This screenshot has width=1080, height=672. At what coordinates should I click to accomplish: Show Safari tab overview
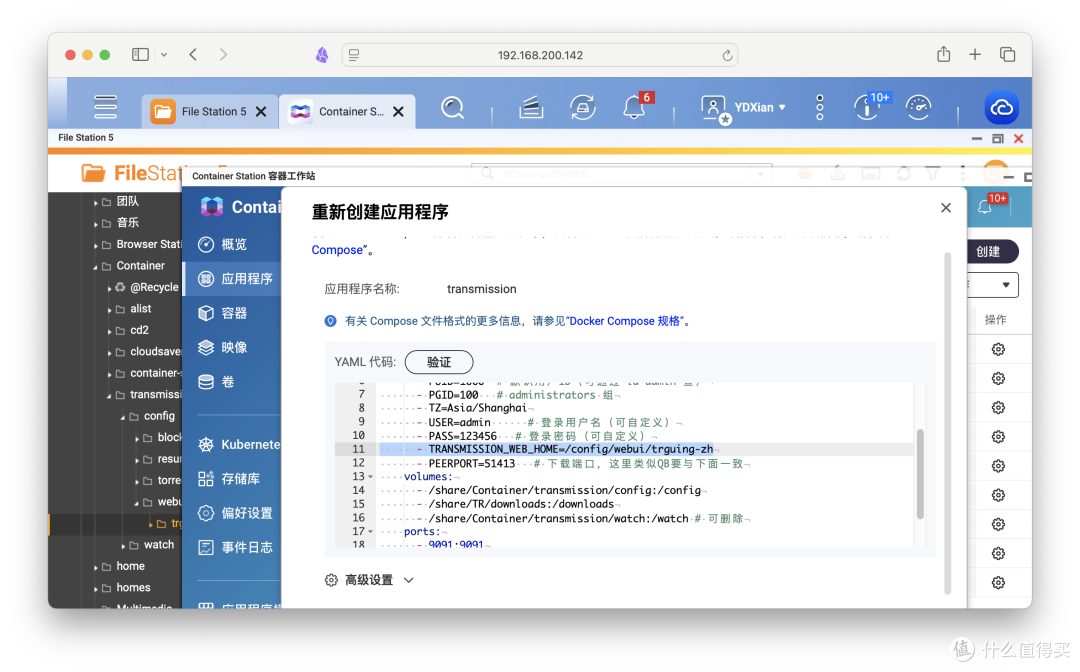point(1007,54)
